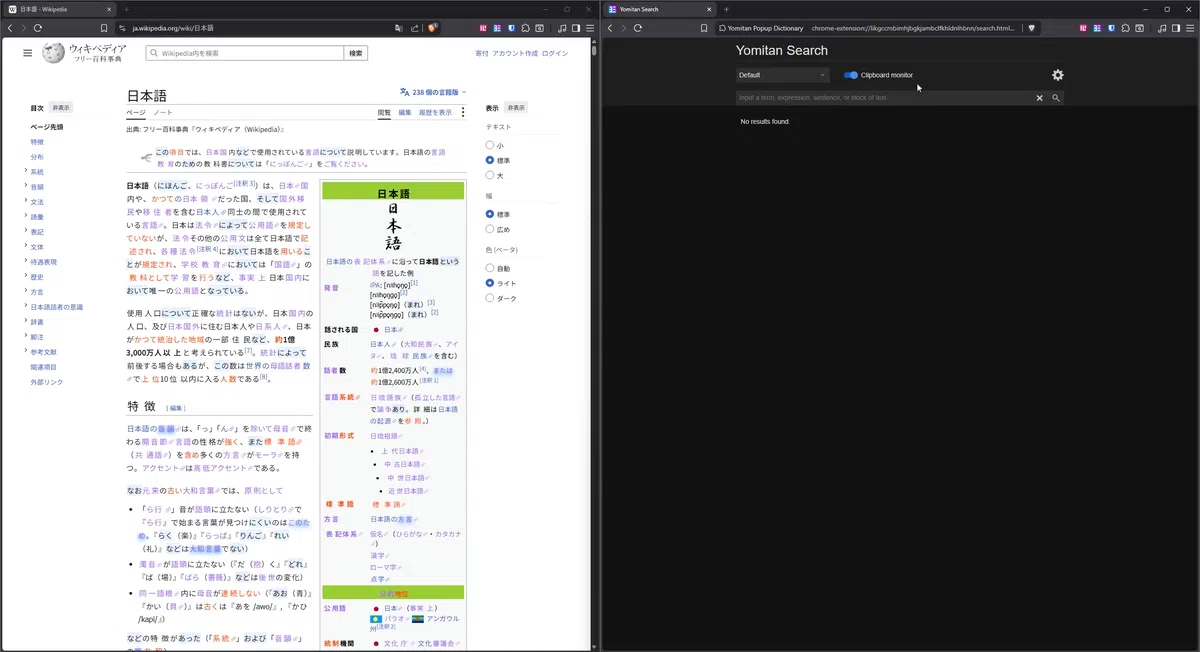Open the ログイン link

(555, 53)
